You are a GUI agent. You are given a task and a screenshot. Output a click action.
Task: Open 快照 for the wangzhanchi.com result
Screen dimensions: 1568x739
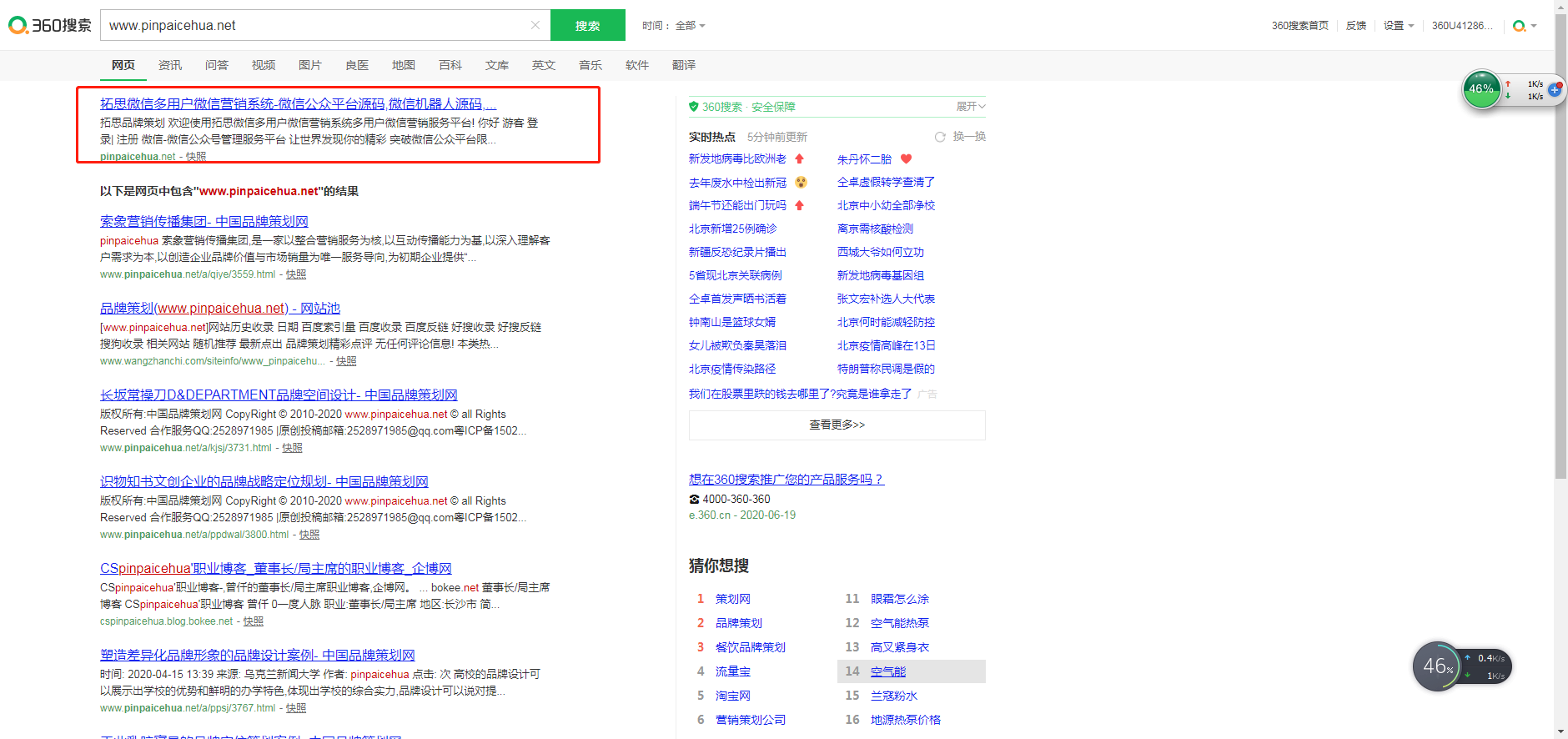[346, 361]
